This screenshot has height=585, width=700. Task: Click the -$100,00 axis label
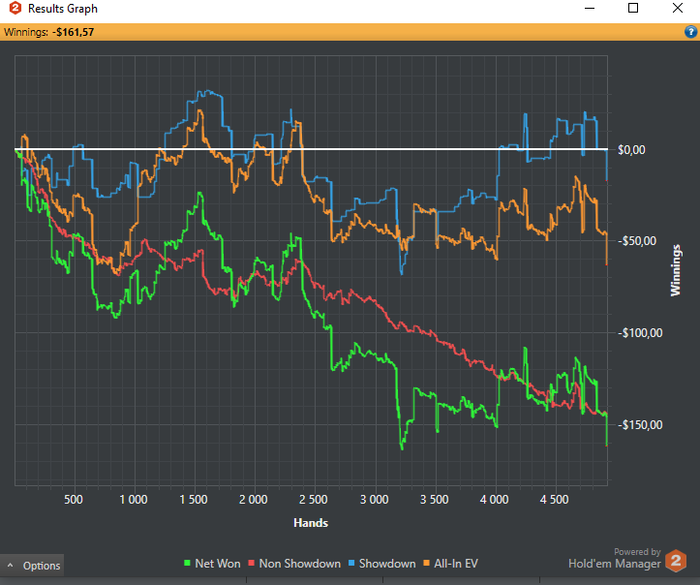click(640, 333)
